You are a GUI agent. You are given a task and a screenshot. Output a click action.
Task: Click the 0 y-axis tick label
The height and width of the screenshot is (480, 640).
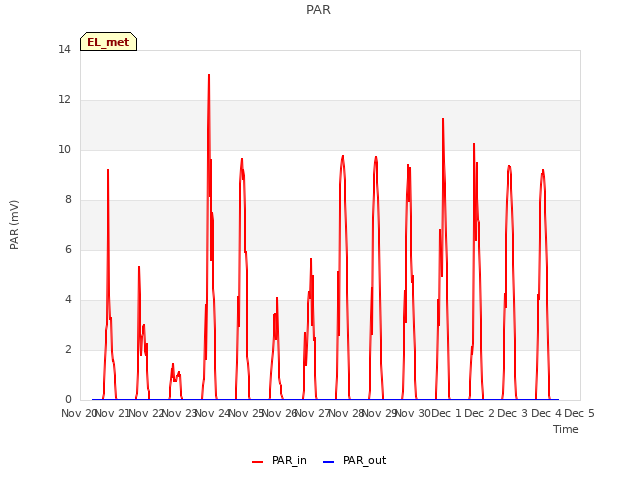click(68, 400)
